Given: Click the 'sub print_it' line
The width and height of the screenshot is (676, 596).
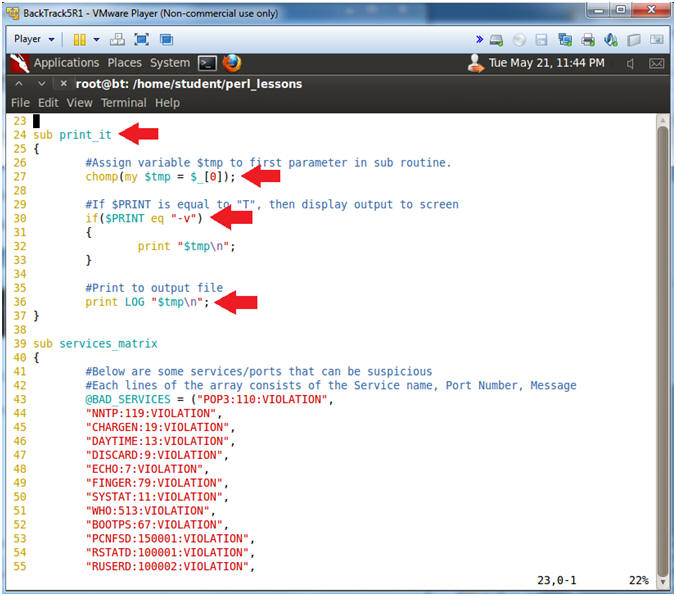Looking at the screenshot, I should click(x=72, y=135).
